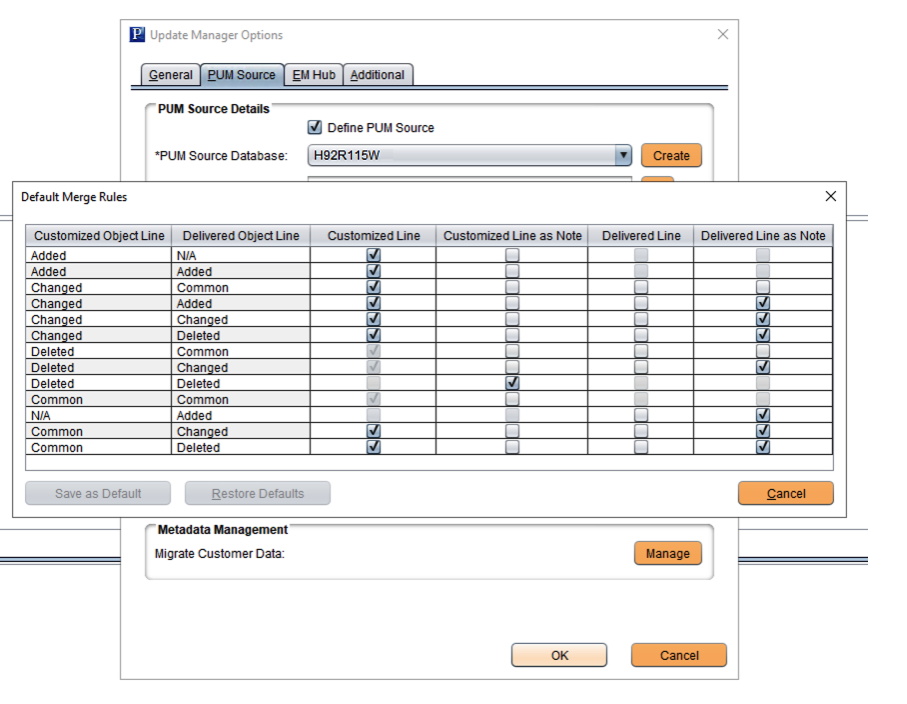Click the H92R115W database combo box

(x=460, y=156)
